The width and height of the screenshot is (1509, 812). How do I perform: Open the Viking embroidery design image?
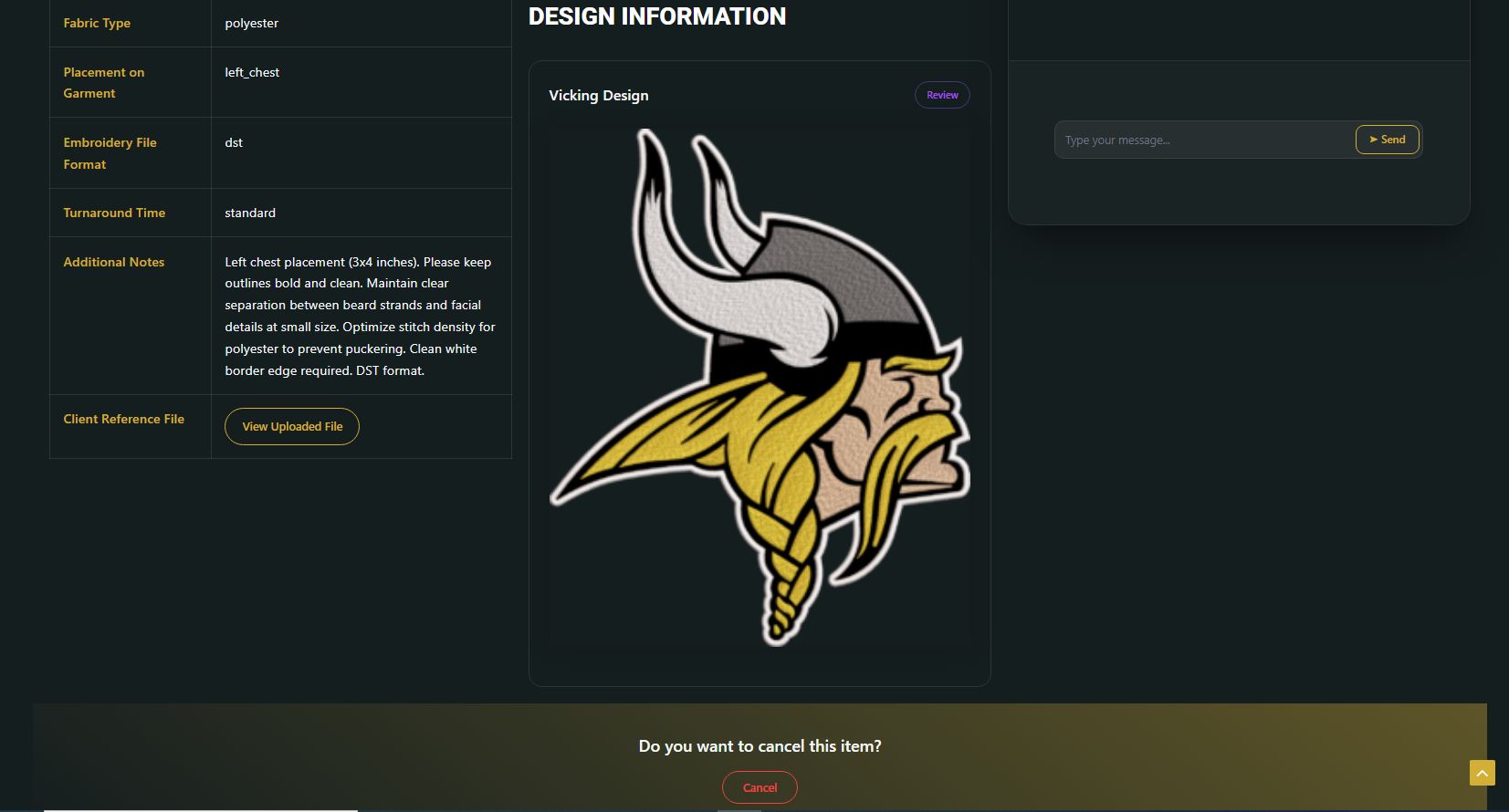click(760, 388)
